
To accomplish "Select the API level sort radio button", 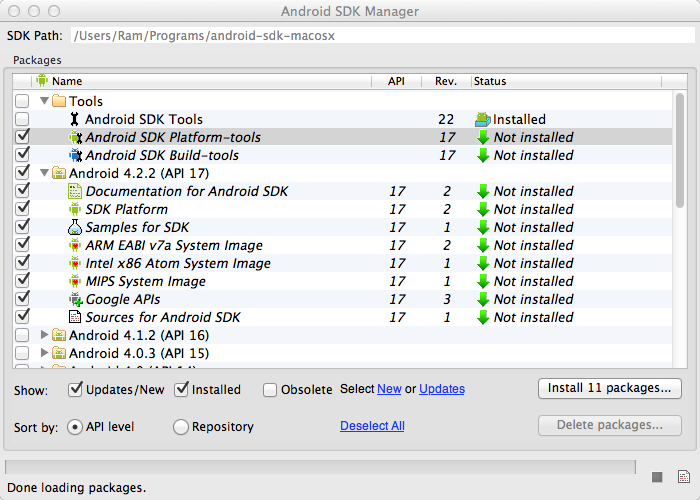I will 75,427.
